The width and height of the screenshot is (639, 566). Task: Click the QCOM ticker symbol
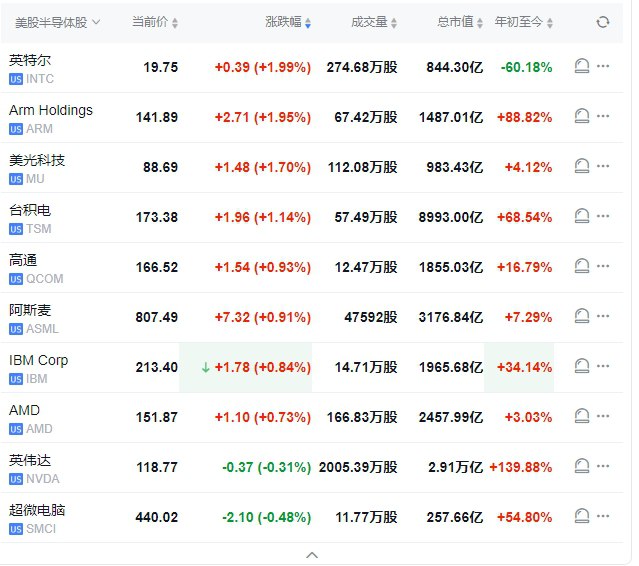pyautogui.click(x=45, y=279)
